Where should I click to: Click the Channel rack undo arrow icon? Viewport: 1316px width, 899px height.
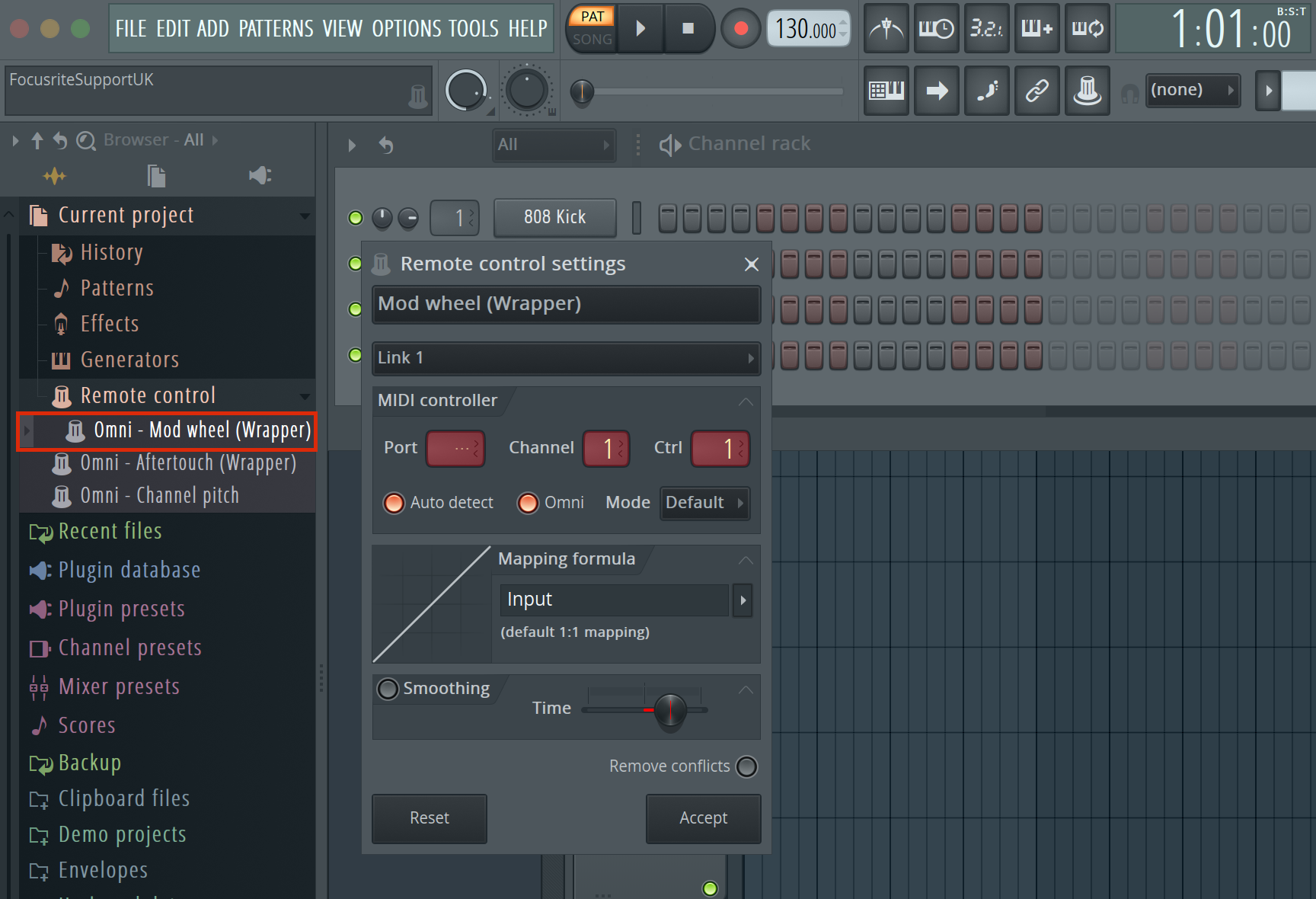pos(387,145)
